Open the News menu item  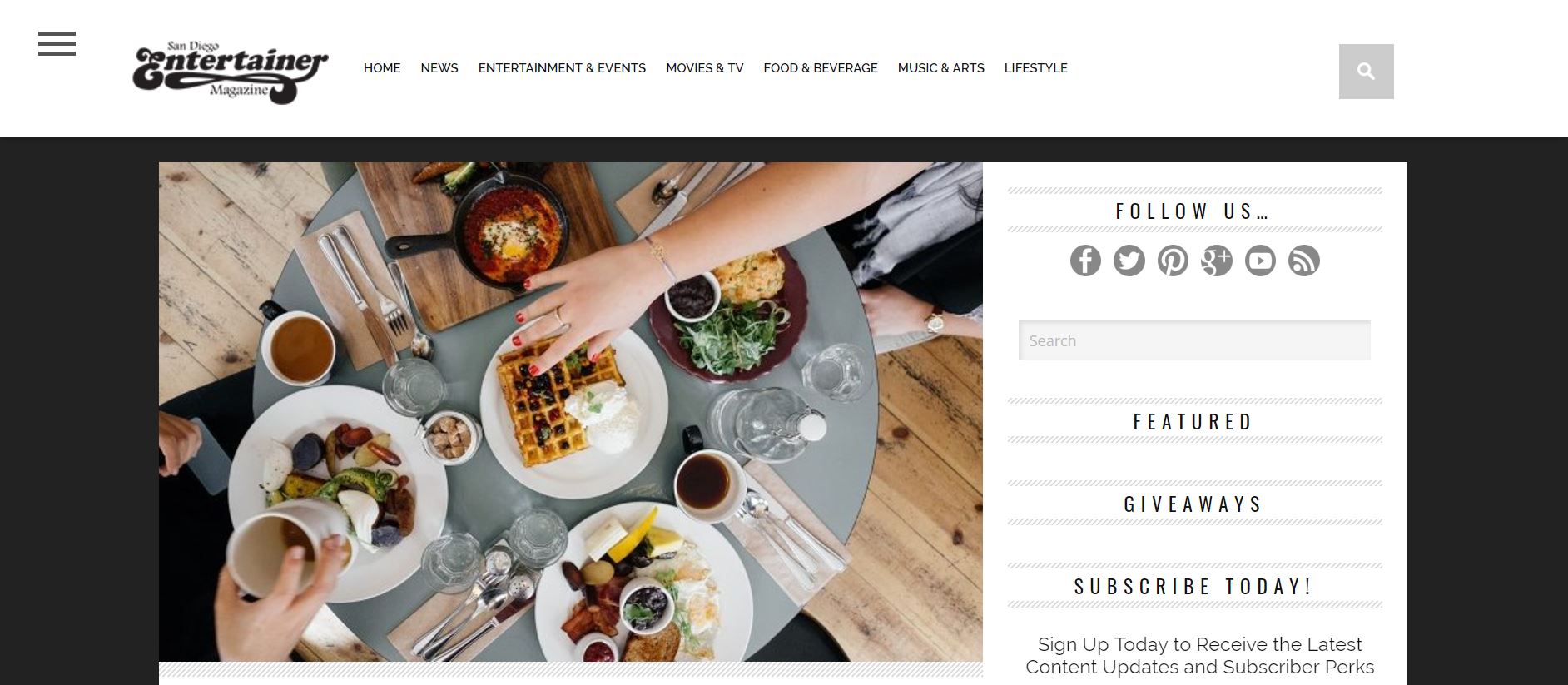pyautogui.click(x=439, y=68)
